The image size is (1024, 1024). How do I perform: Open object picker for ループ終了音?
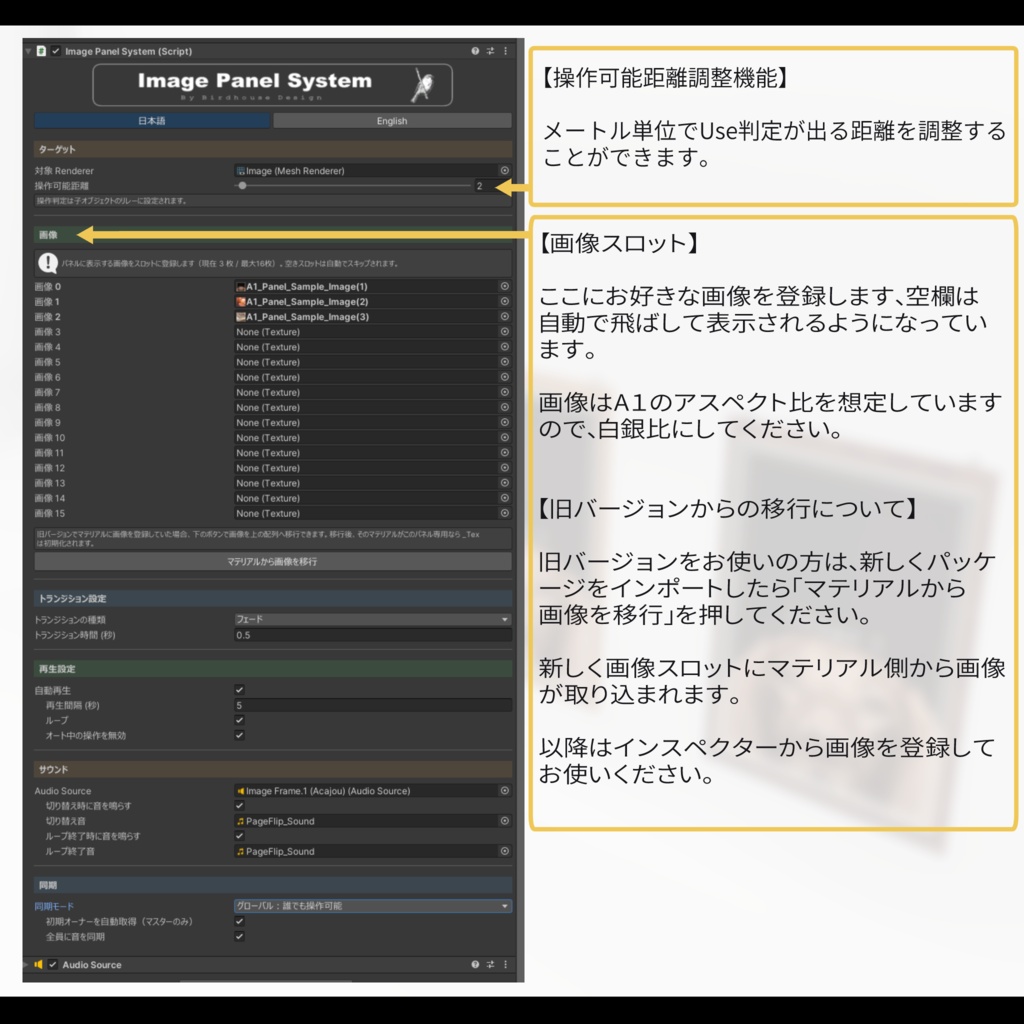click(x=505, y=851)
